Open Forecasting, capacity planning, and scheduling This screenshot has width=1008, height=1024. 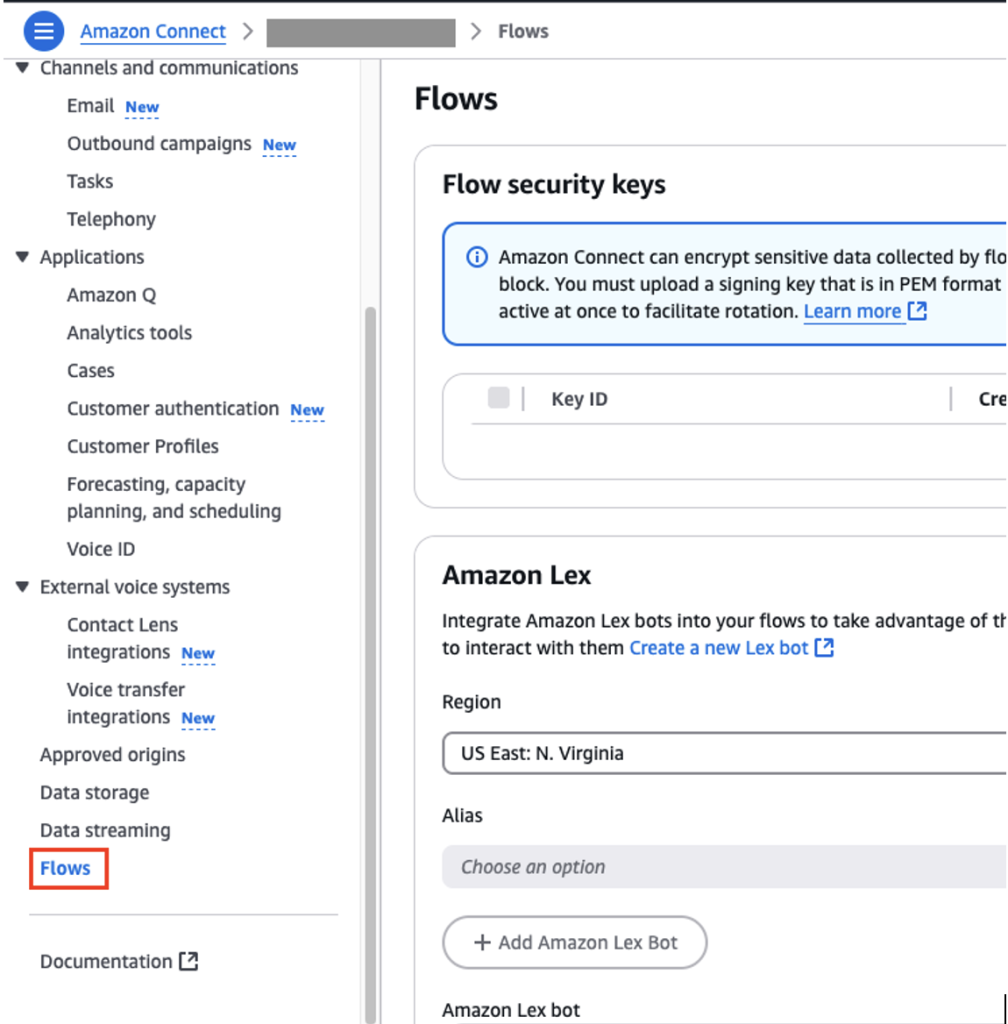coord(174,498)
